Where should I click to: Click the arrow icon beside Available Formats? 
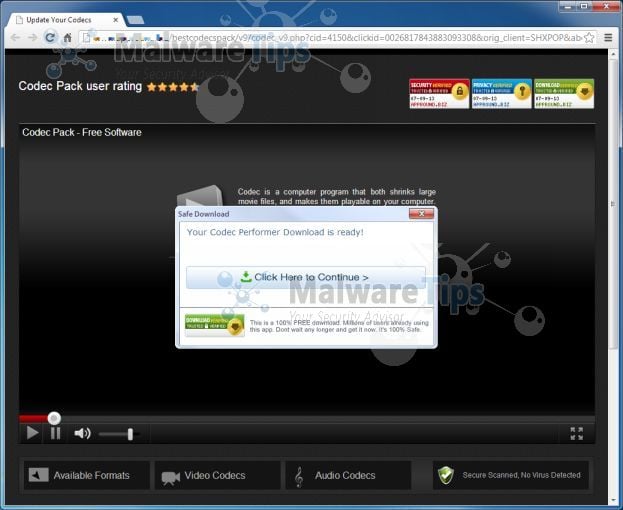point(39,475)
